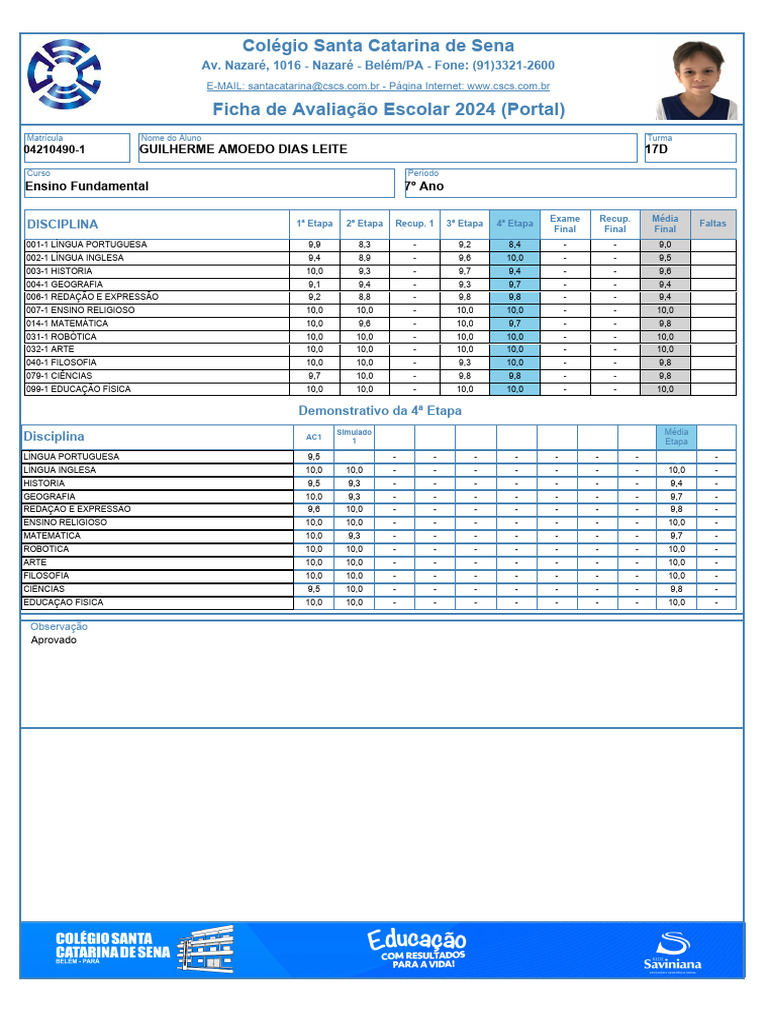The width and height of the screenshot is (768, 1024).
Task: Click the footer Colégio Santa Catarina de Sena building logo
Action: point(144,949)
